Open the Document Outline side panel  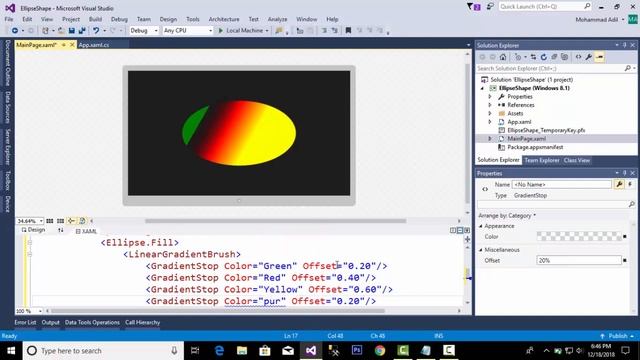[7, 62]
